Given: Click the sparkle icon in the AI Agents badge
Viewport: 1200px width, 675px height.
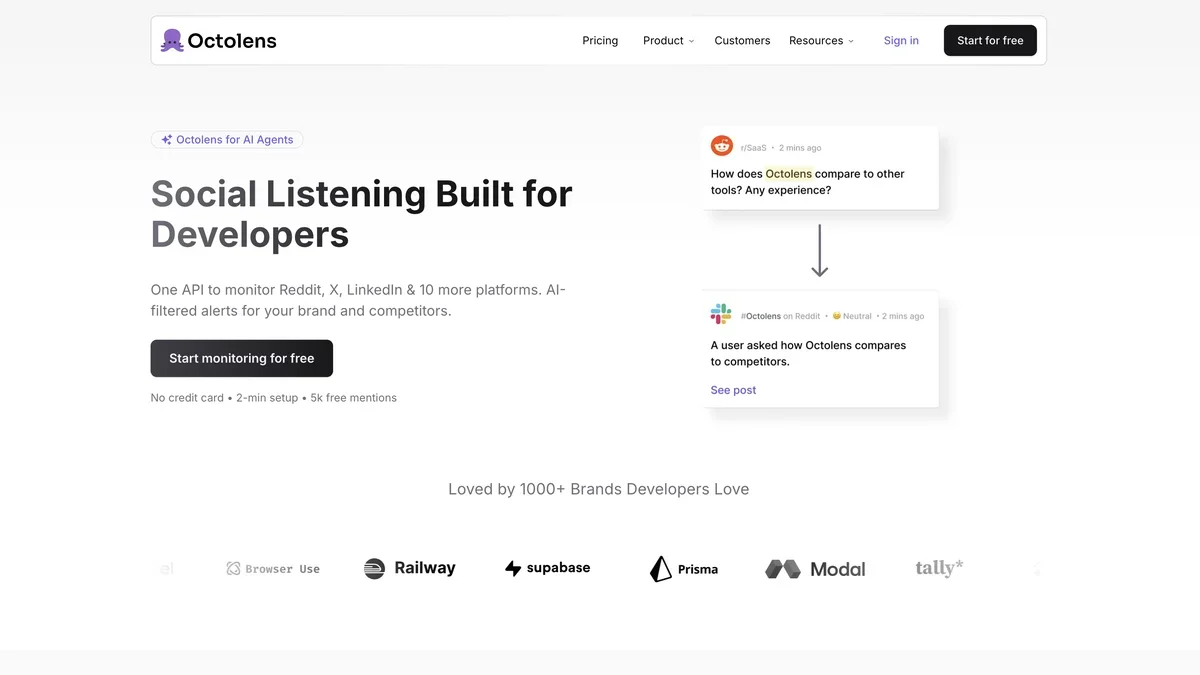Looking at the screenshot, I should (167, 140).
